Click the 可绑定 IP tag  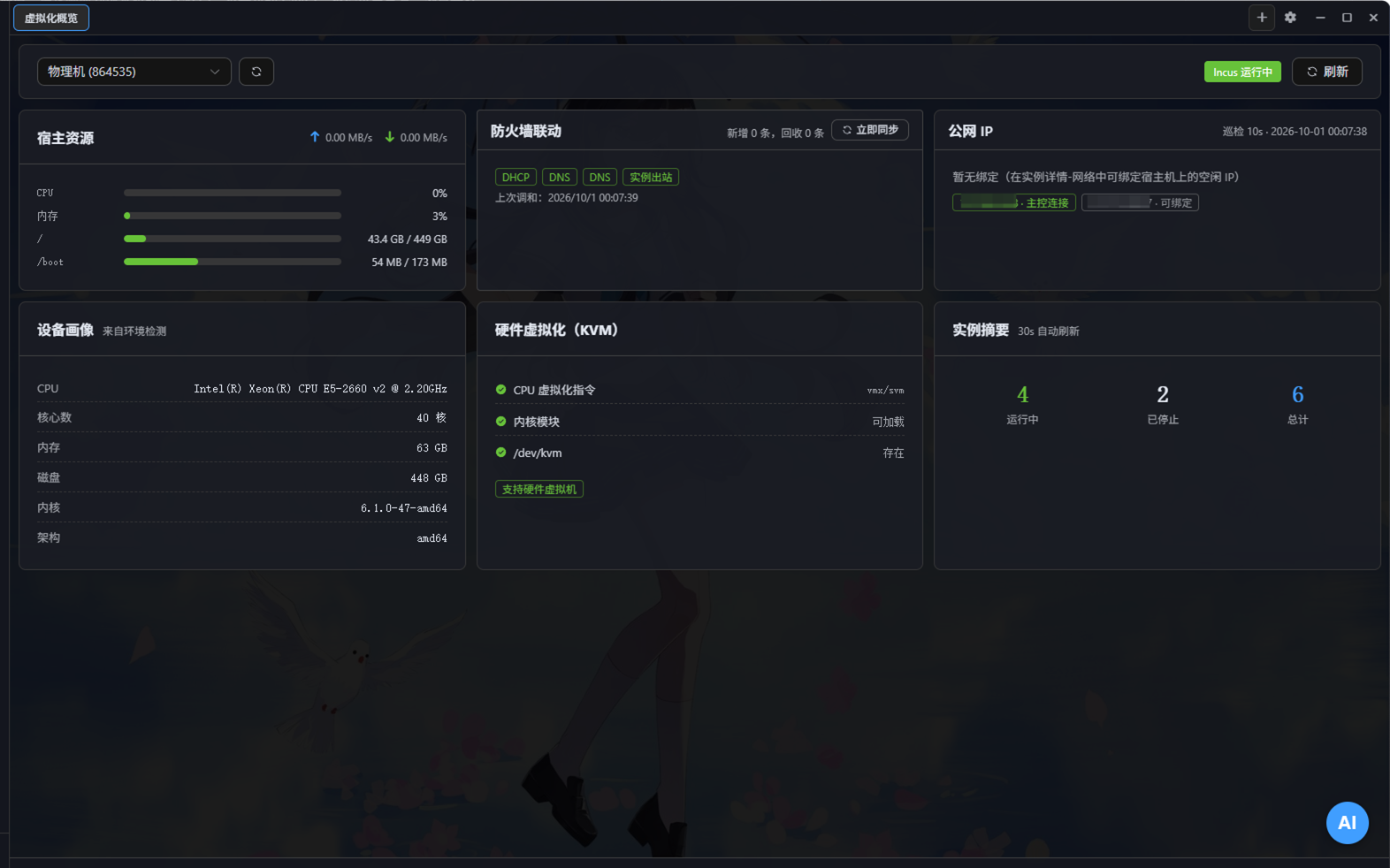click(1140, 202)
